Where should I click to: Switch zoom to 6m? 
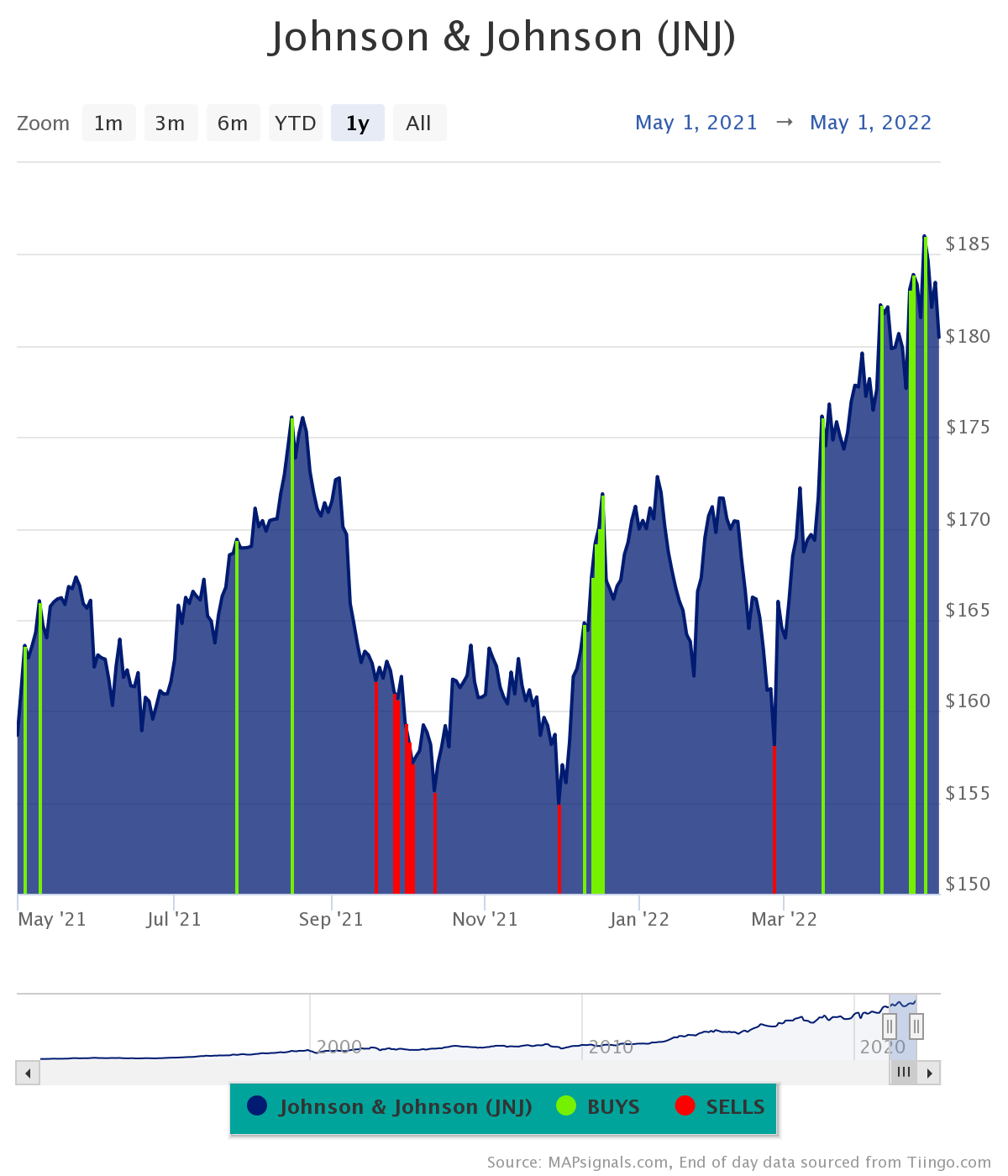tap(233, 123)
